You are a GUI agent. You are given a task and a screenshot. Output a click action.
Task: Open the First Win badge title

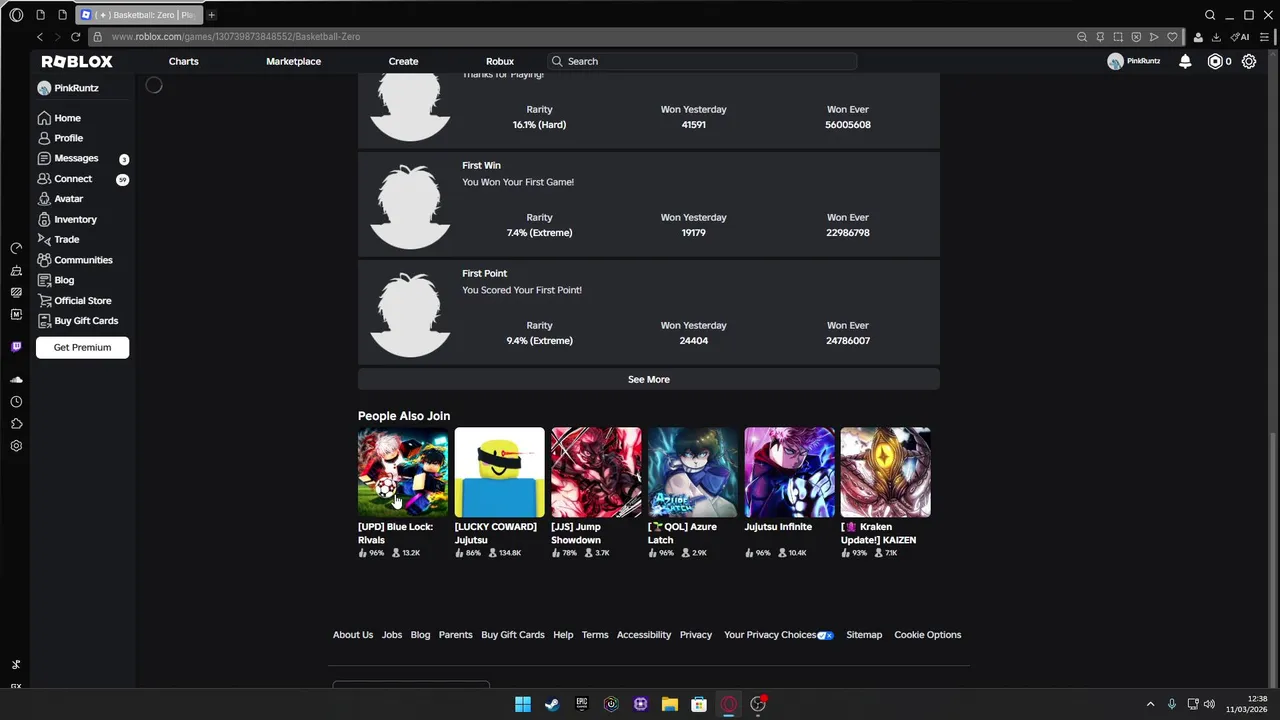(481, 166)
